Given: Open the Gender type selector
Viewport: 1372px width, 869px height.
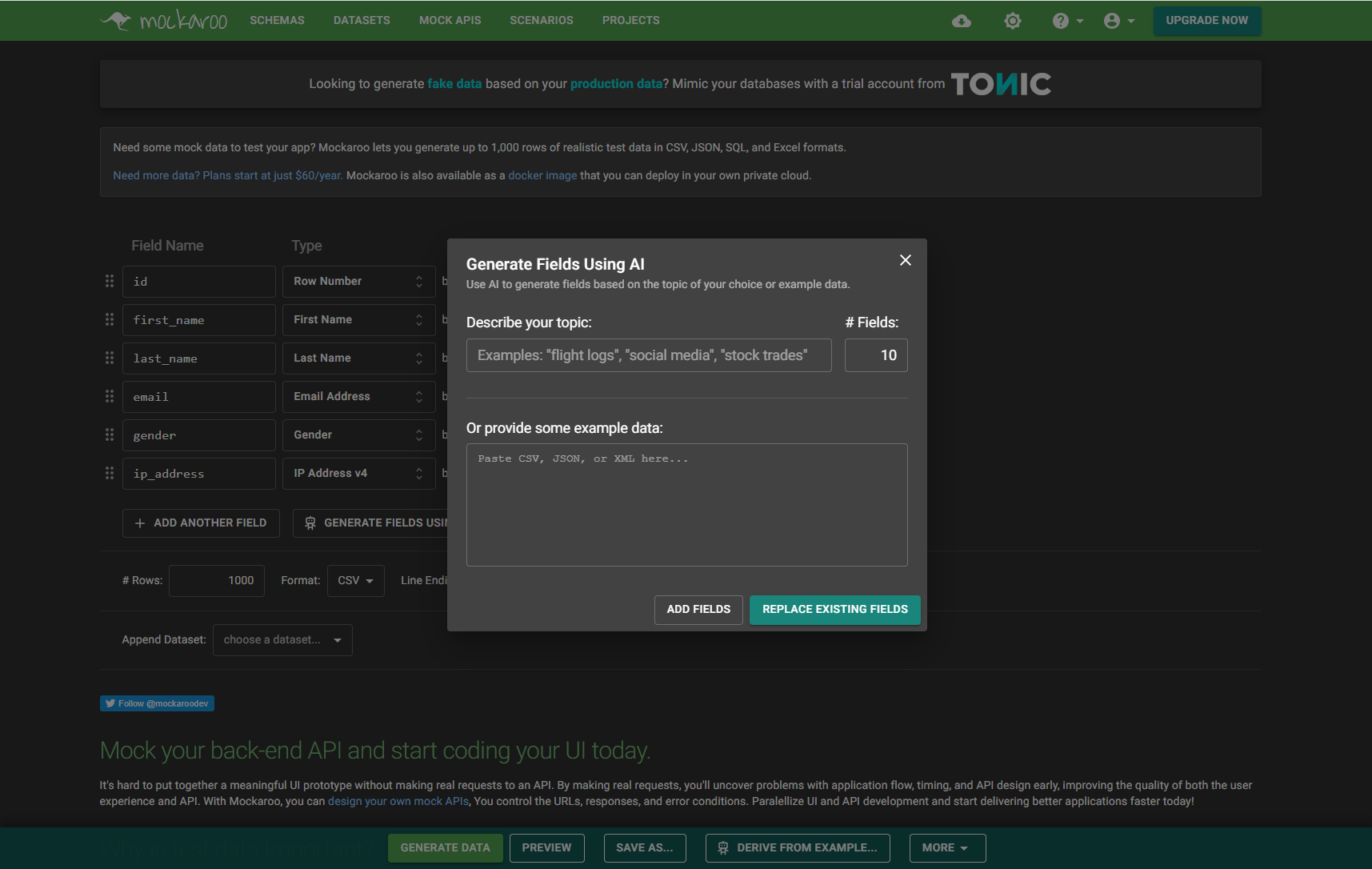Looking at the screenshot, I should click(x=358, y=435).
